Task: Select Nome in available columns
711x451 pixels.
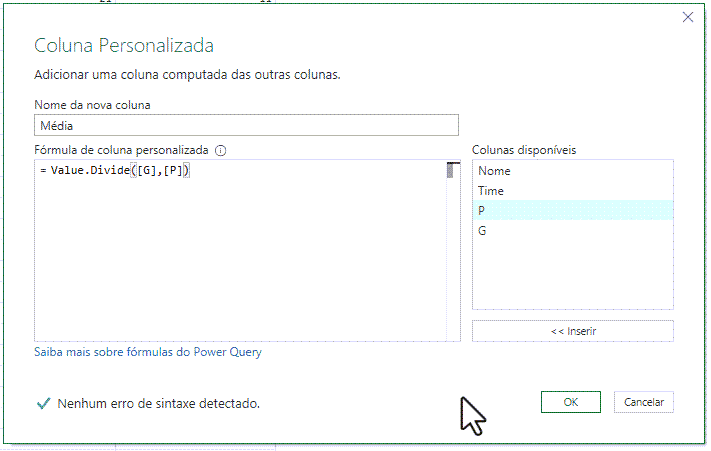Action: click(x=573, y=171)
